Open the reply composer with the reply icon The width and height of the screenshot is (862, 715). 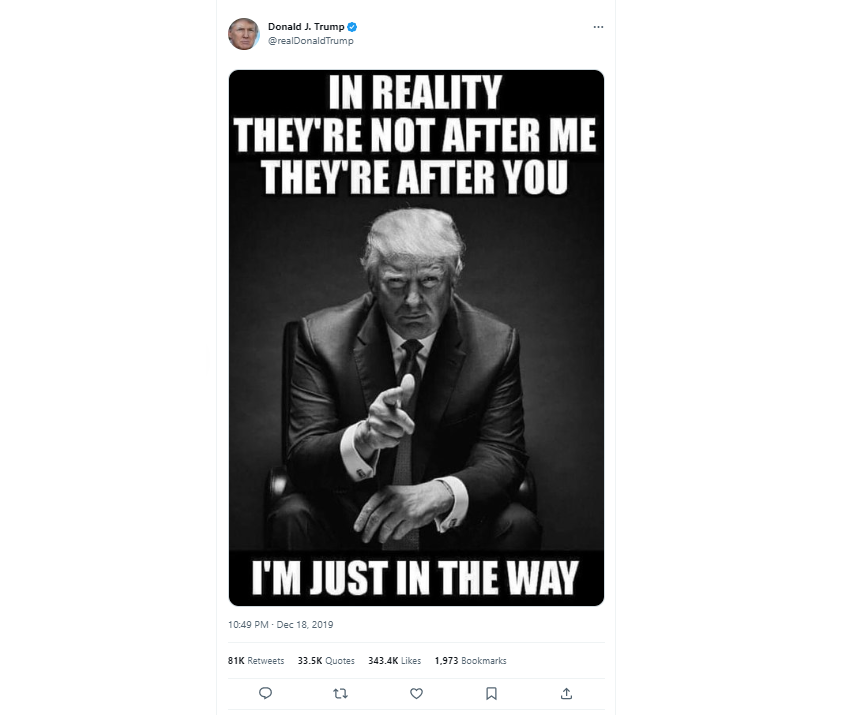pos(264,693)
